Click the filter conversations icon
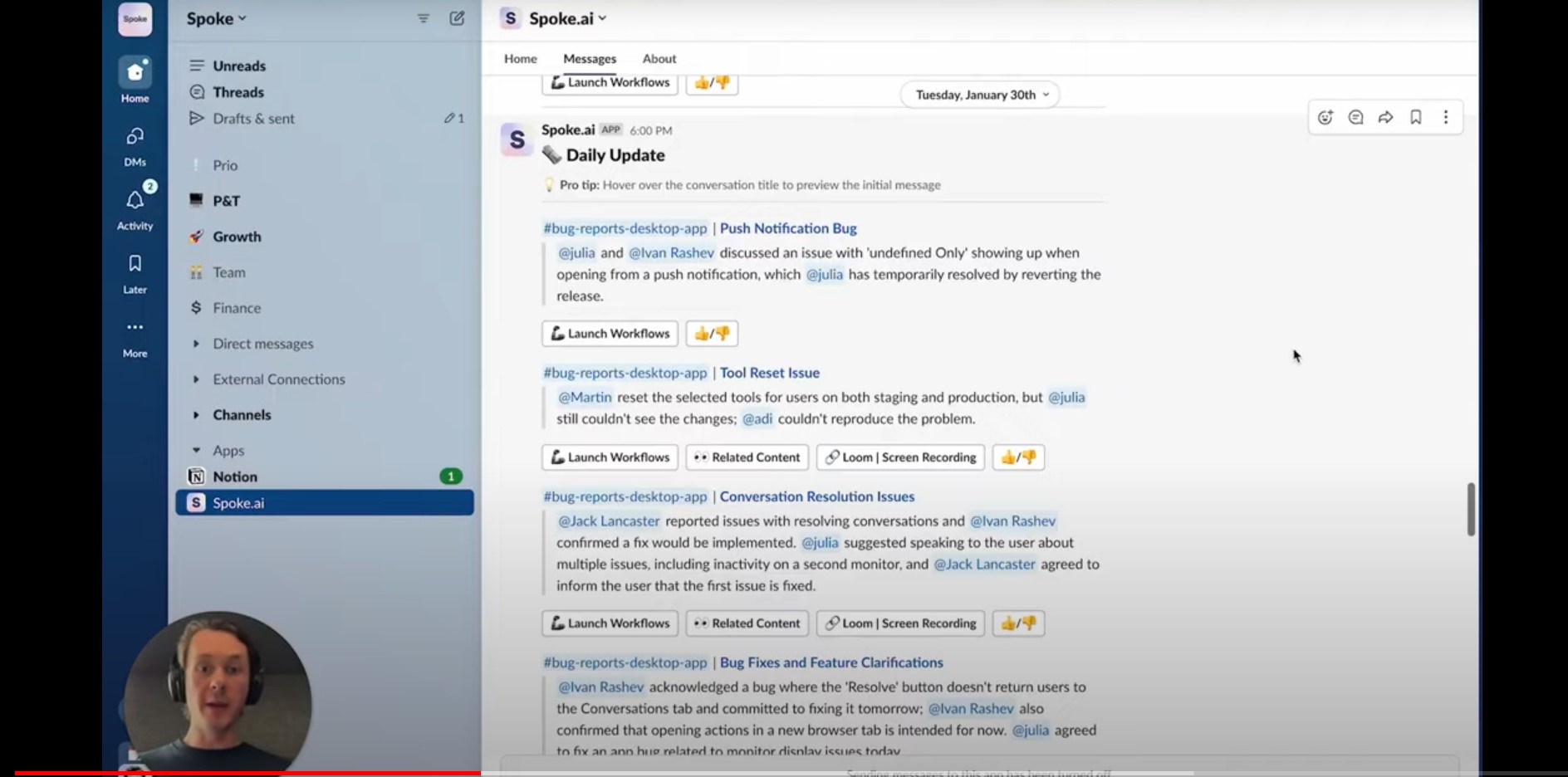1568x777 pixels. 423,18
